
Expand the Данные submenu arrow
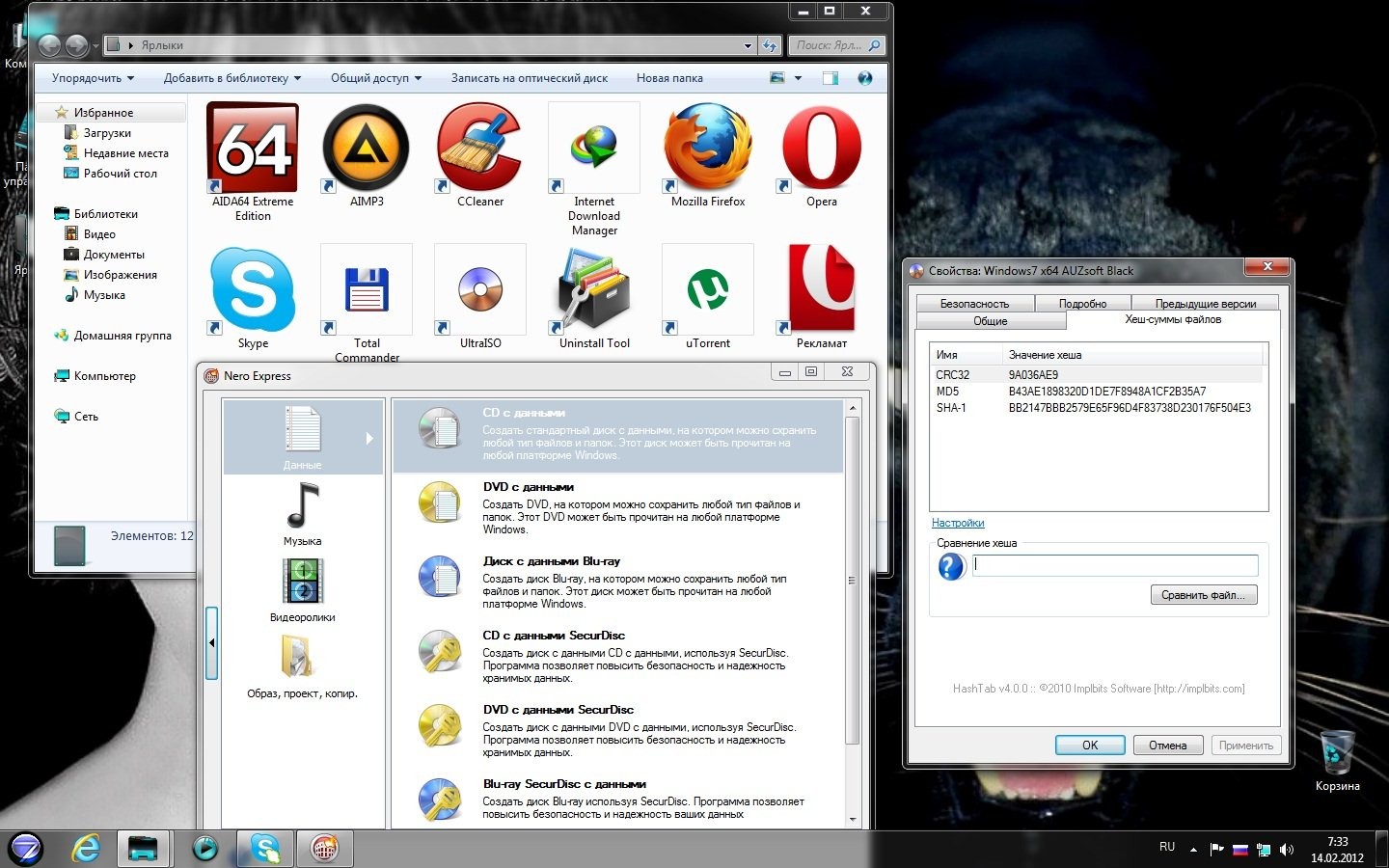click(x=369, y=439)
